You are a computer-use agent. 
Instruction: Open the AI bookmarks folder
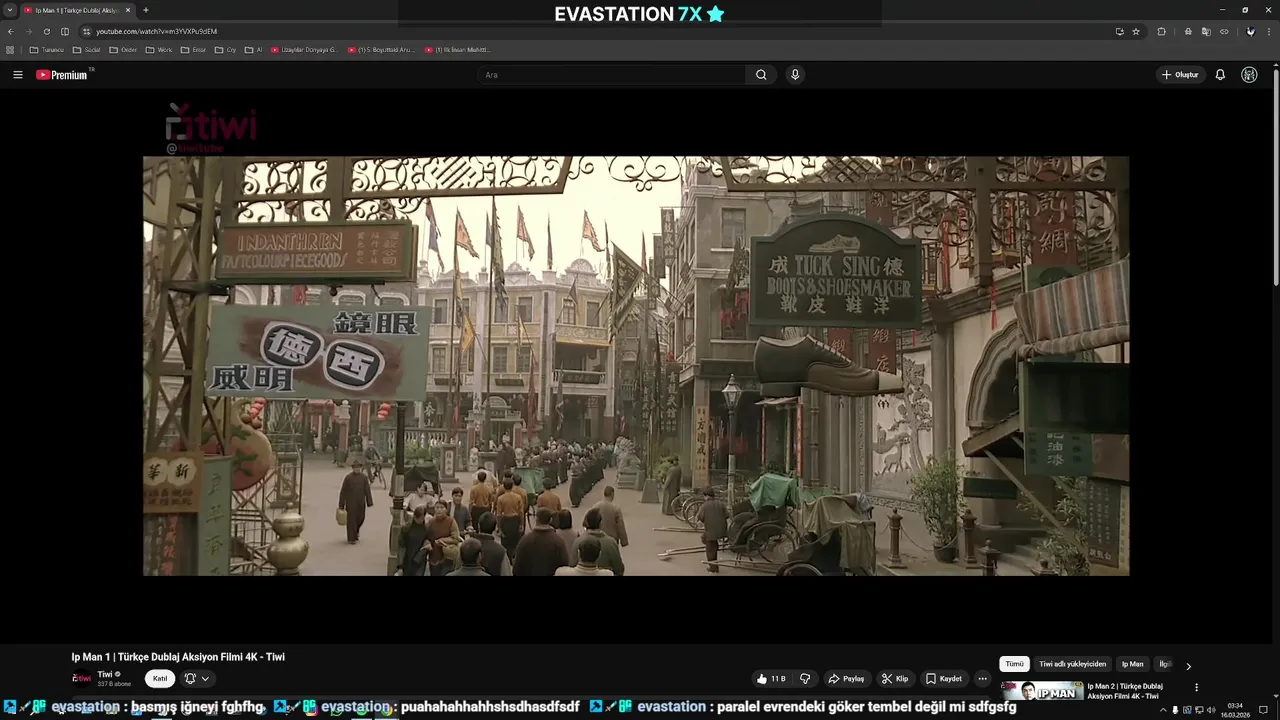pyautogui.click(x=254, y=50)
